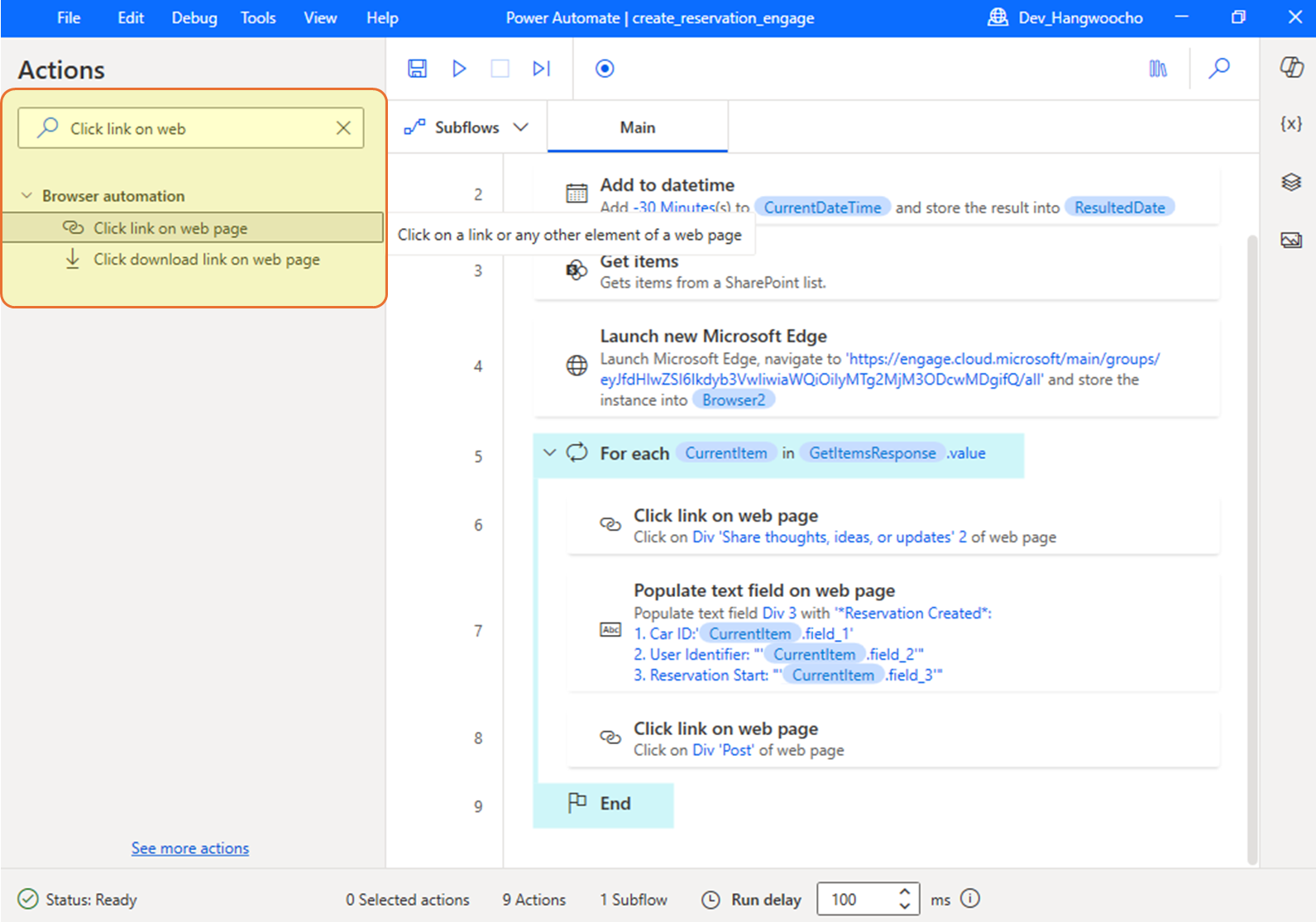Run next action with the step icon
Image resolution: width=1316 pixels, height=922 pixels.
(542, 69)
